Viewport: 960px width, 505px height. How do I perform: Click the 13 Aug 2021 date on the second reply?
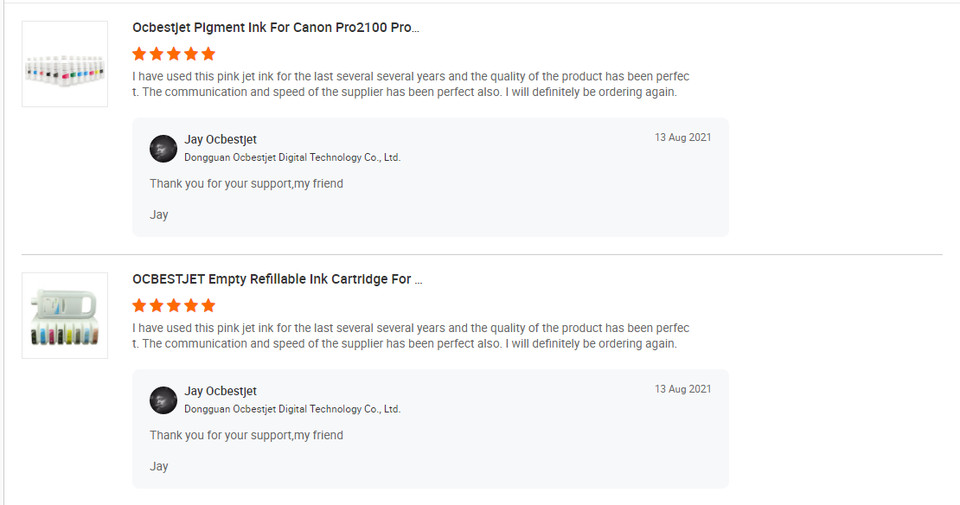click(683, 389)
